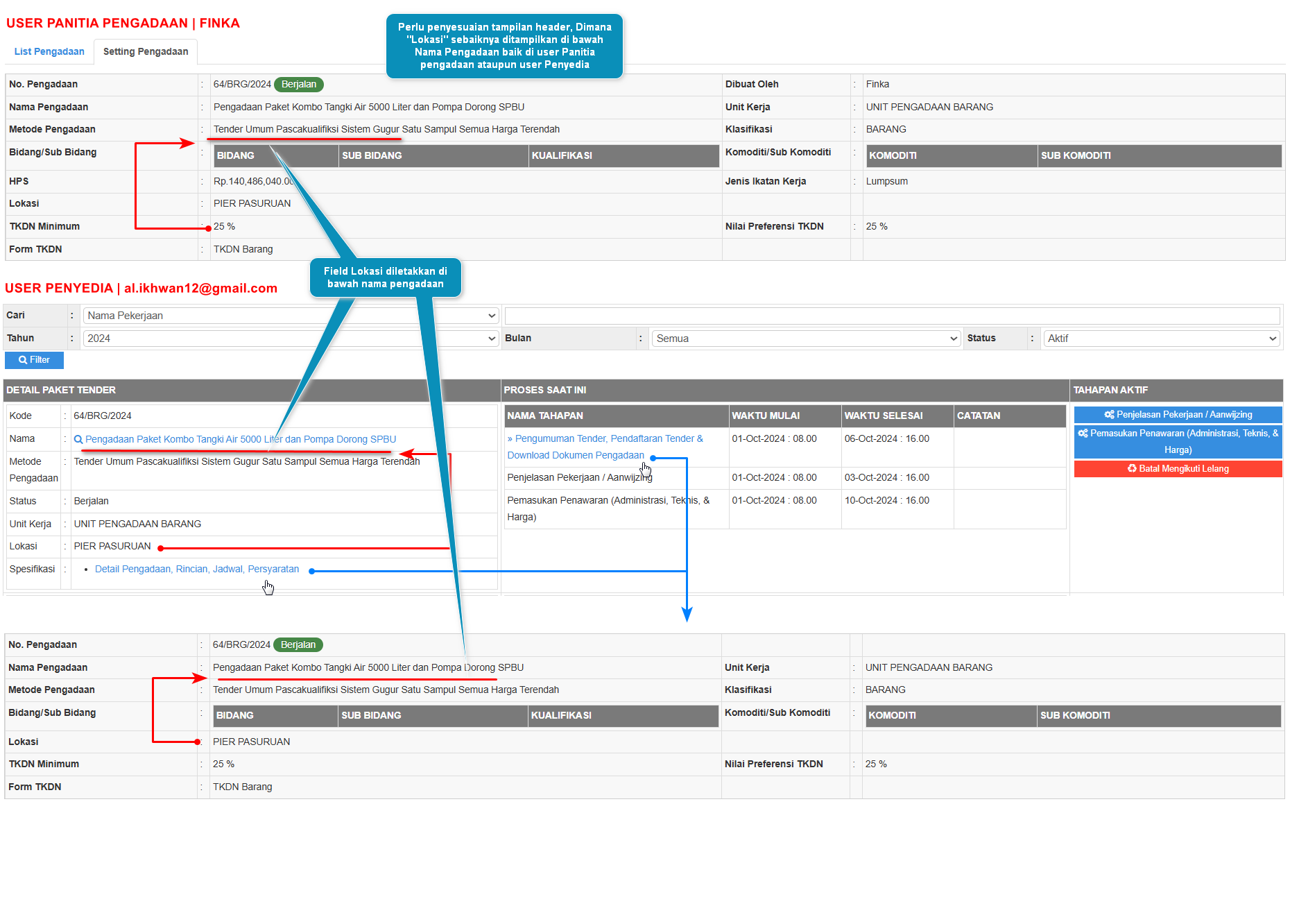Click the blue Penjelasan Pekerjaan / Aanwijzing button
Screen dimensions: 1290x924
(x=1178, y=415)
